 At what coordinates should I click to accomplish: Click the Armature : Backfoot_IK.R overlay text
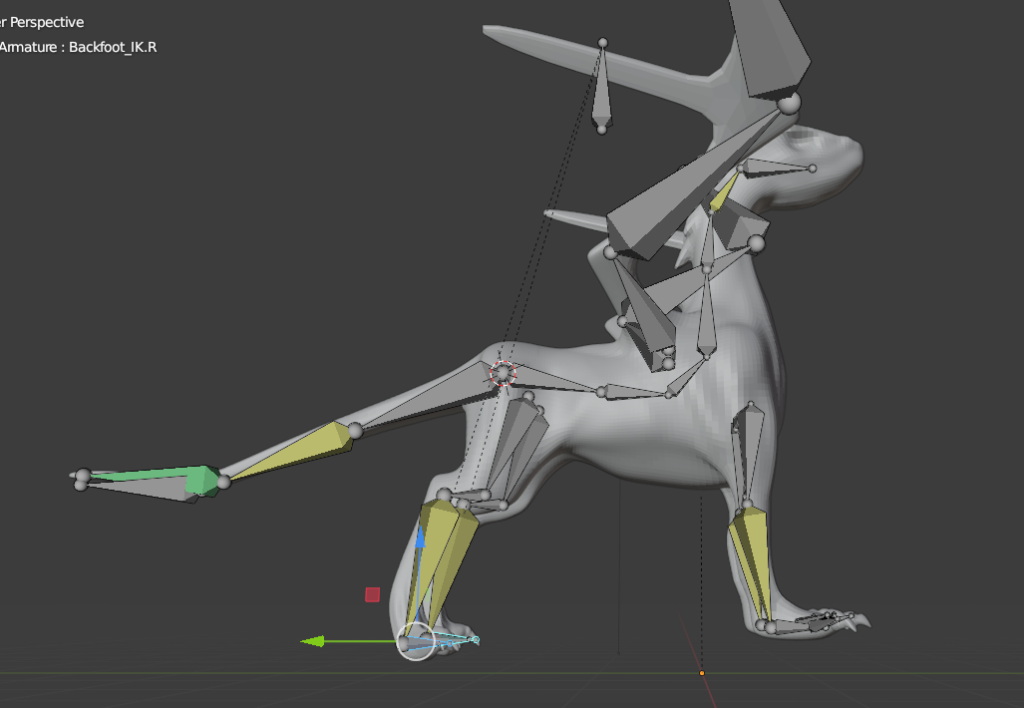click(x=80, y=47)
